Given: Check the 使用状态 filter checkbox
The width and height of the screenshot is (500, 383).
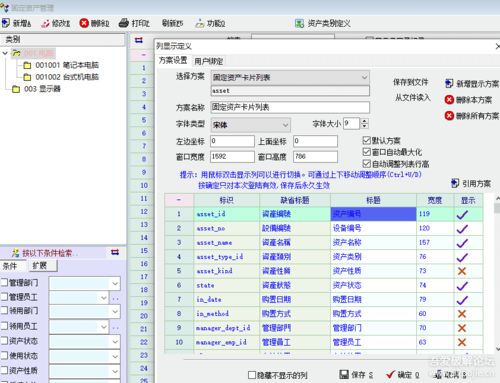Looking at the screenshot, I should 4,356.
